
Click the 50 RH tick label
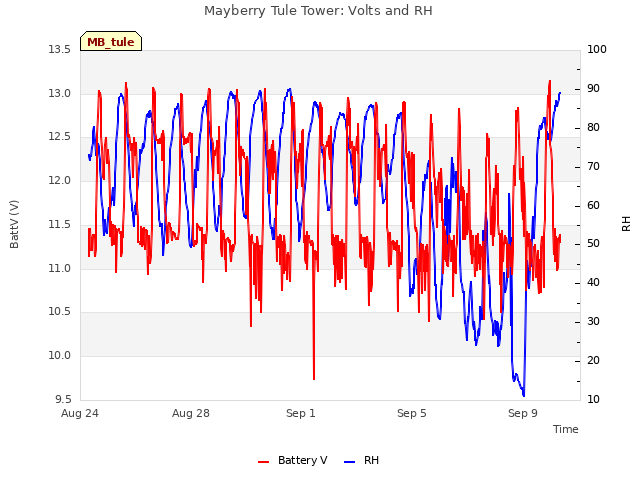pyautogui.click(x=593, y=244)
